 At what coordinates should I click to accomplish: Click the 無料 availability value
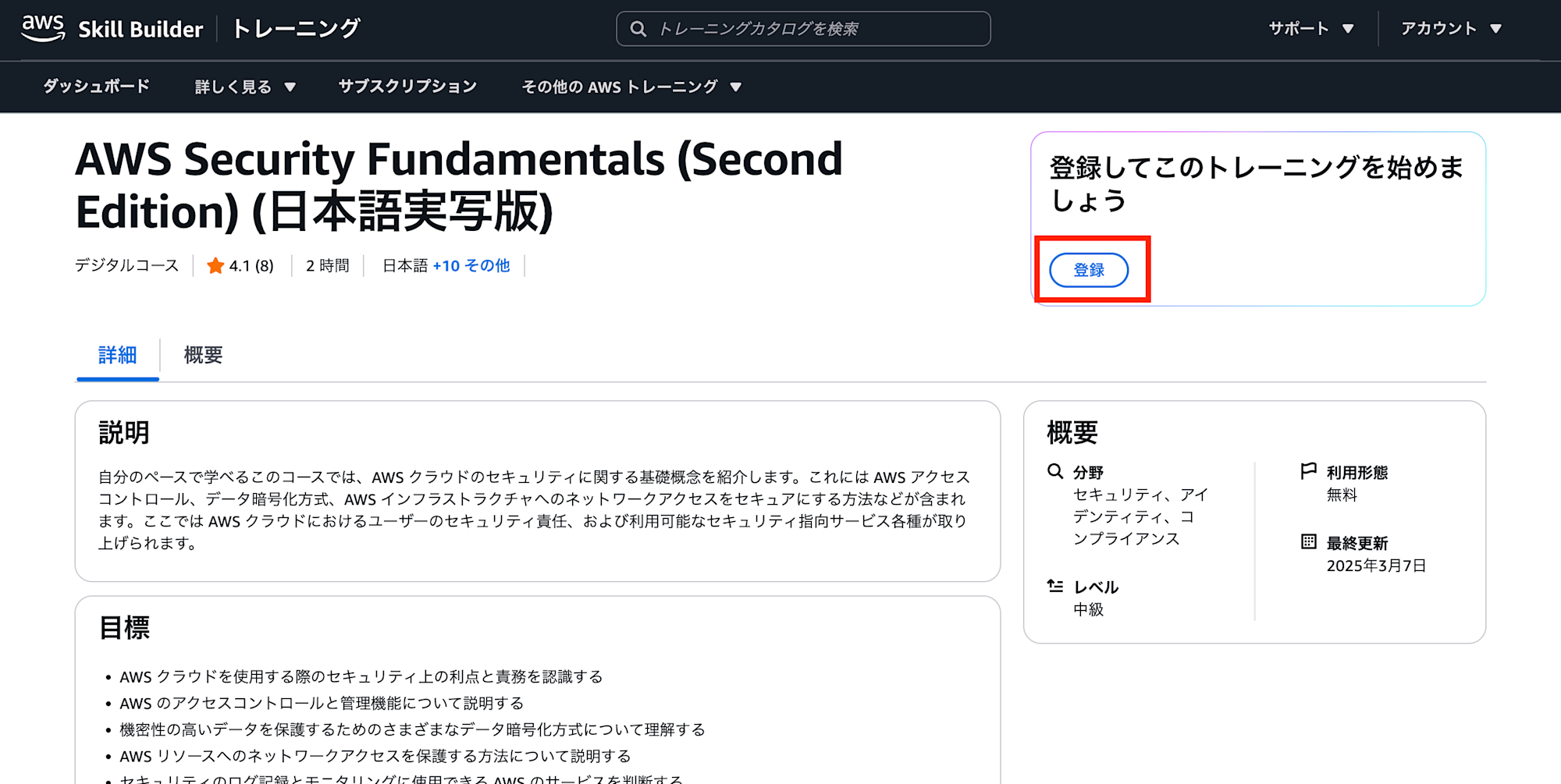1342,495
